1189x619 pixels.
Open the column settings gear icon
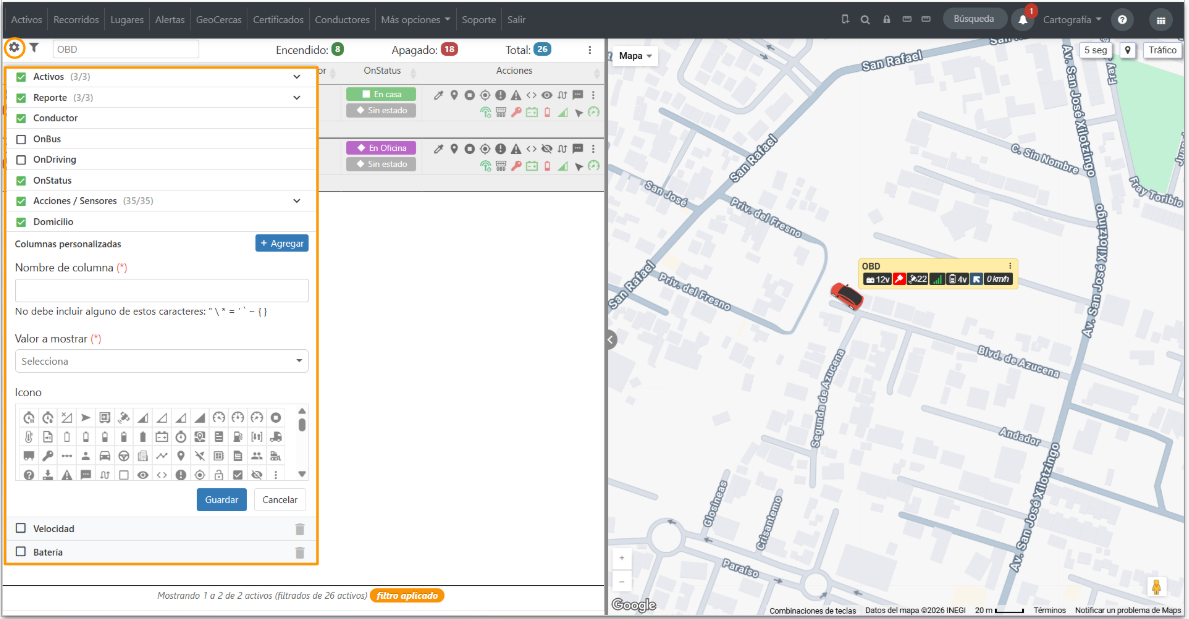pyautogui.click(x=14, y=48)
